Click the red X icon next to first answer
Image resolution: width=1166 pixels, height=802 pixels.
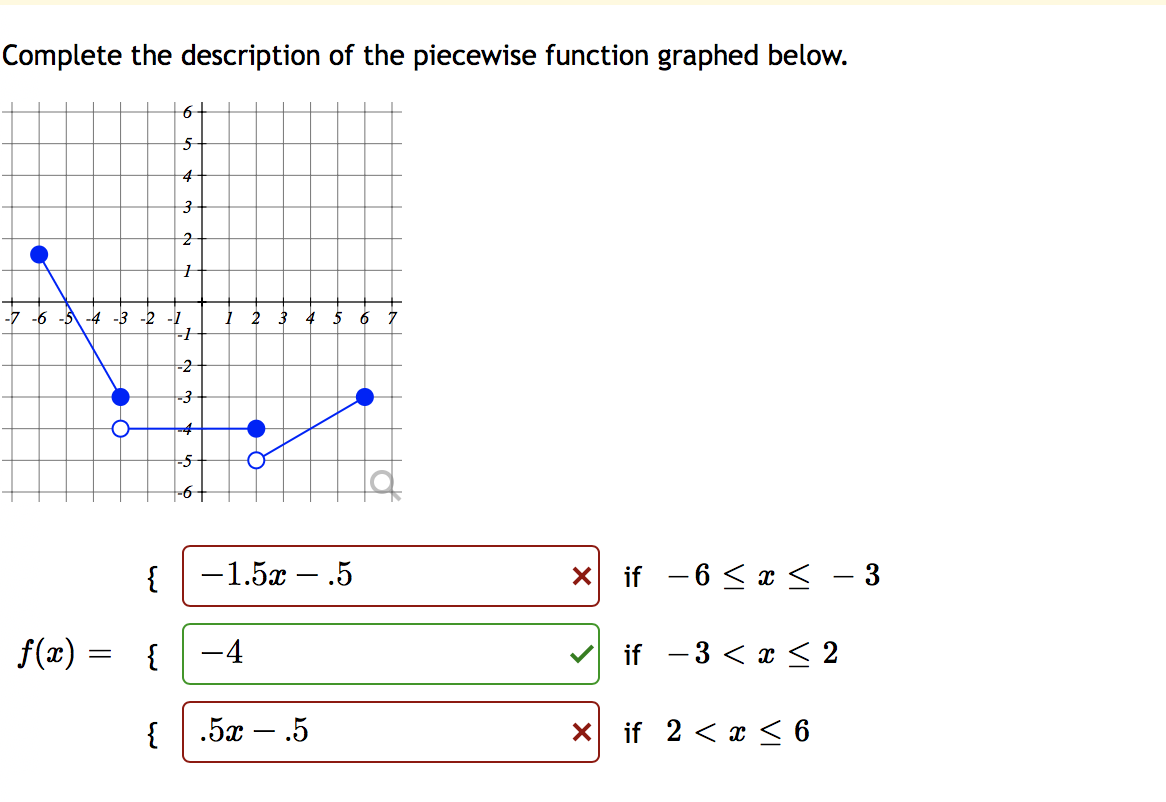click(580, 577)
